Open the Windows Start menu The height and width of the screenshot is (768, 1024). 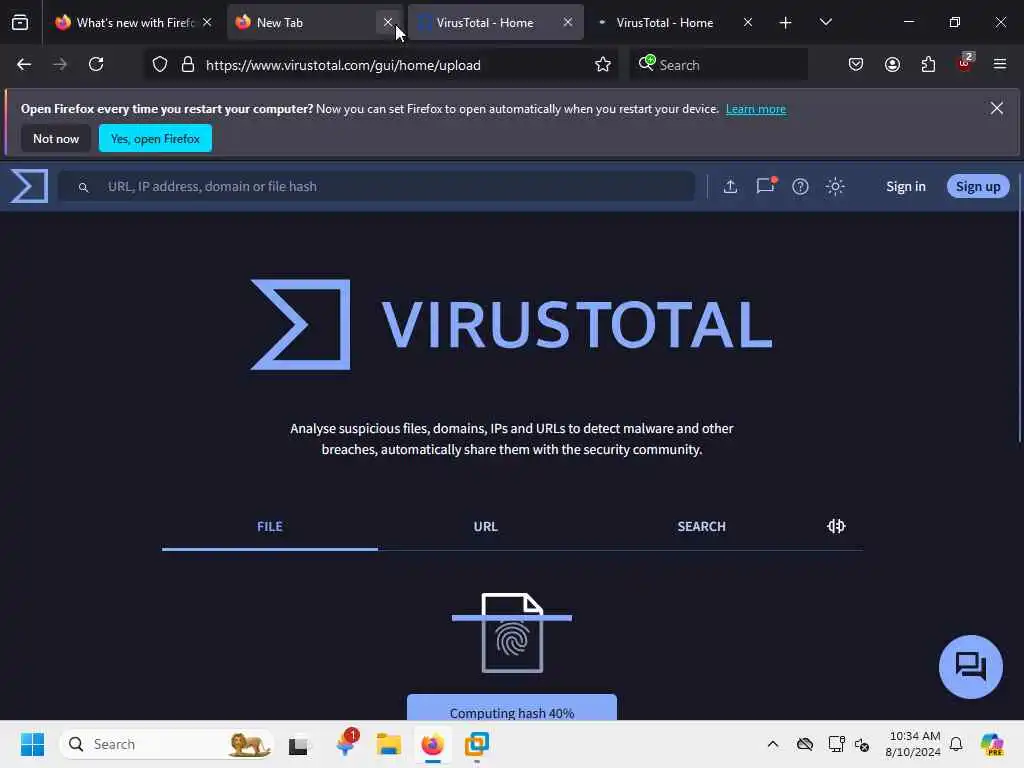[x=32, y=744]
